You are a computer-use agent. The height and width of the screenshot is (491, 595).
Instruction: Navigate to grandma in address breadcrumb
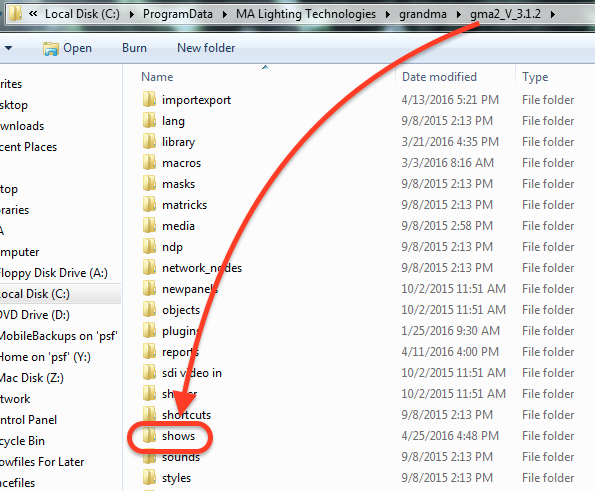[x=422, y=14]
